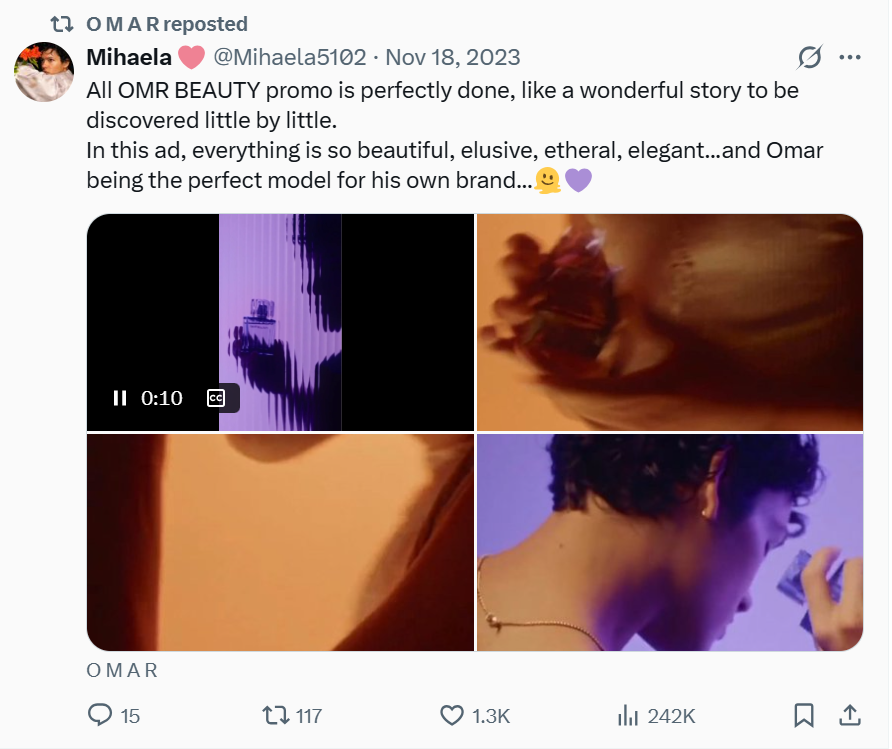This screenshot has height=749, width=892.
Task: Open the bottom-right purple portrait image
Action: [x=669, y=542]
